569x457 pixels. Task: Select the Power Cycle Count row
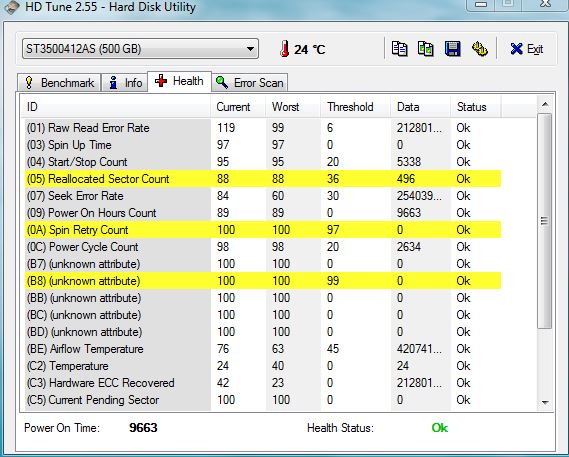(x=263, y=247)
